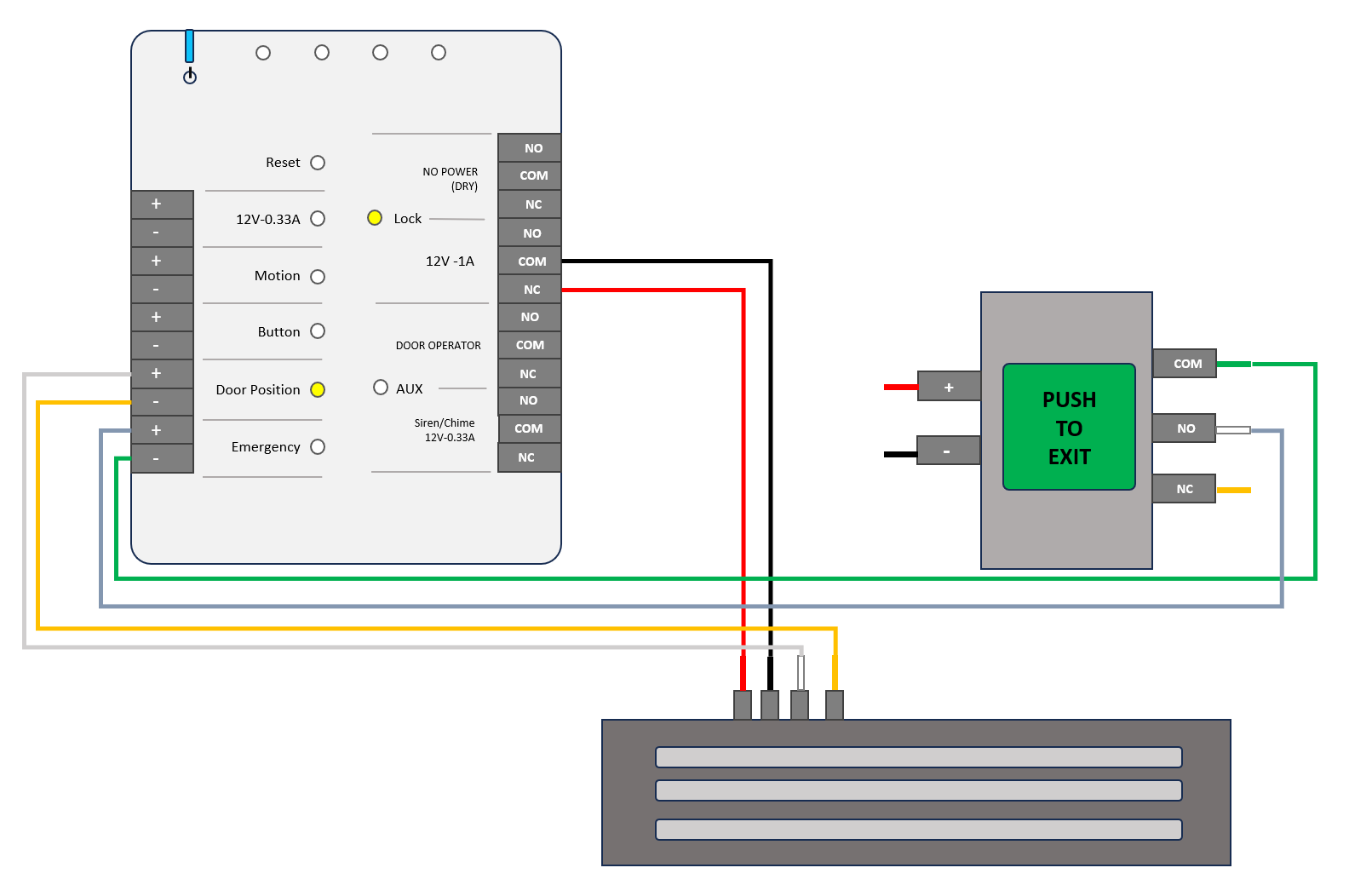Click the 12V-1A lock COM terminal
The height and width of the screenshot is (885, 1372).
[x=530, y=261]
